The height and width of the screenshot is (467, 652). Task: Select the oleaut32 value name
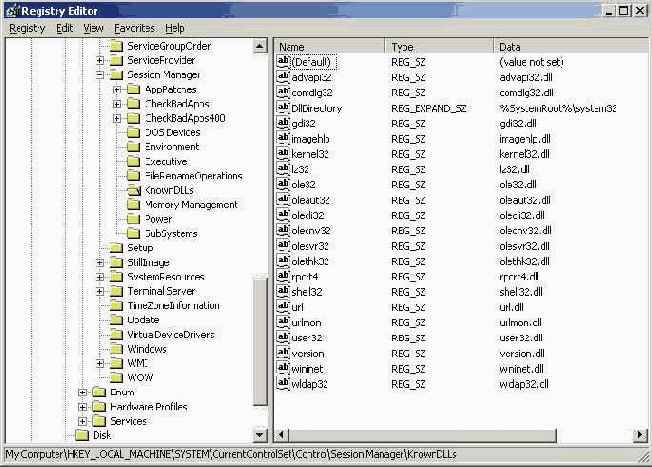(x=310, y=200)
